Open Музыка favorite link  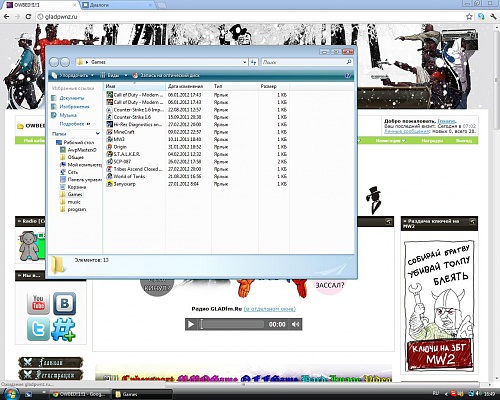(64, 115)
